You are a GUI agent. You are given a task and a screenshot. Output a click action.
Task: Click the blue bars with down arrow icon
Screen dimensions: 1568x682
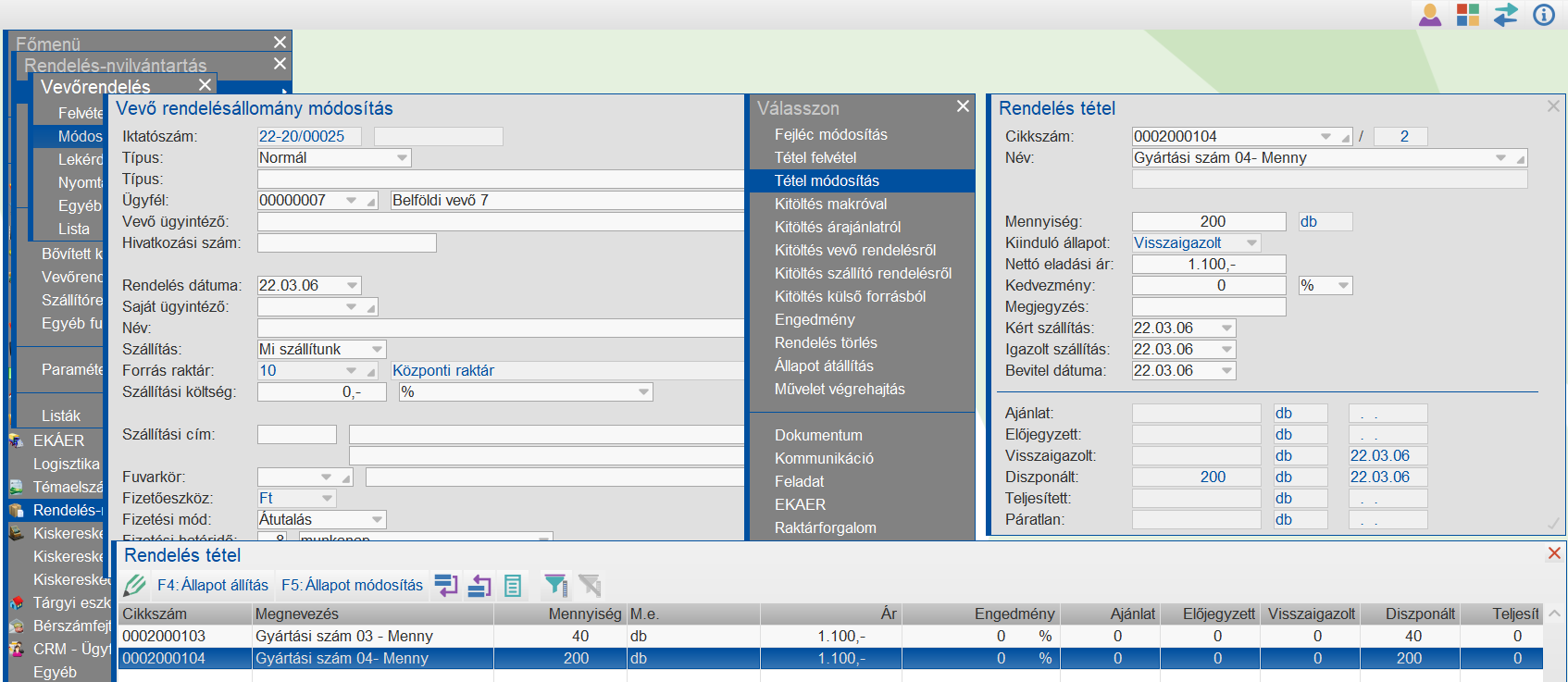tap(446, 585)
